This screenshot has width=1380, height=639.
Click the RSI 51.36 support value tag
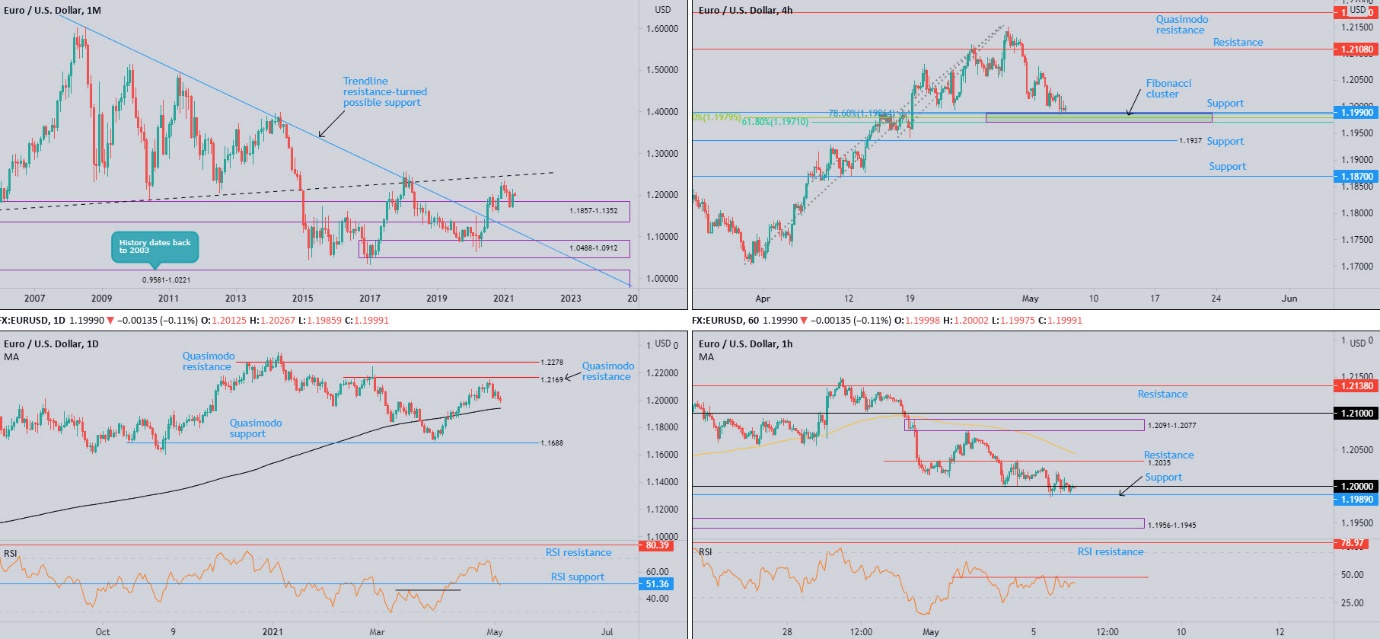pos(656,584)
